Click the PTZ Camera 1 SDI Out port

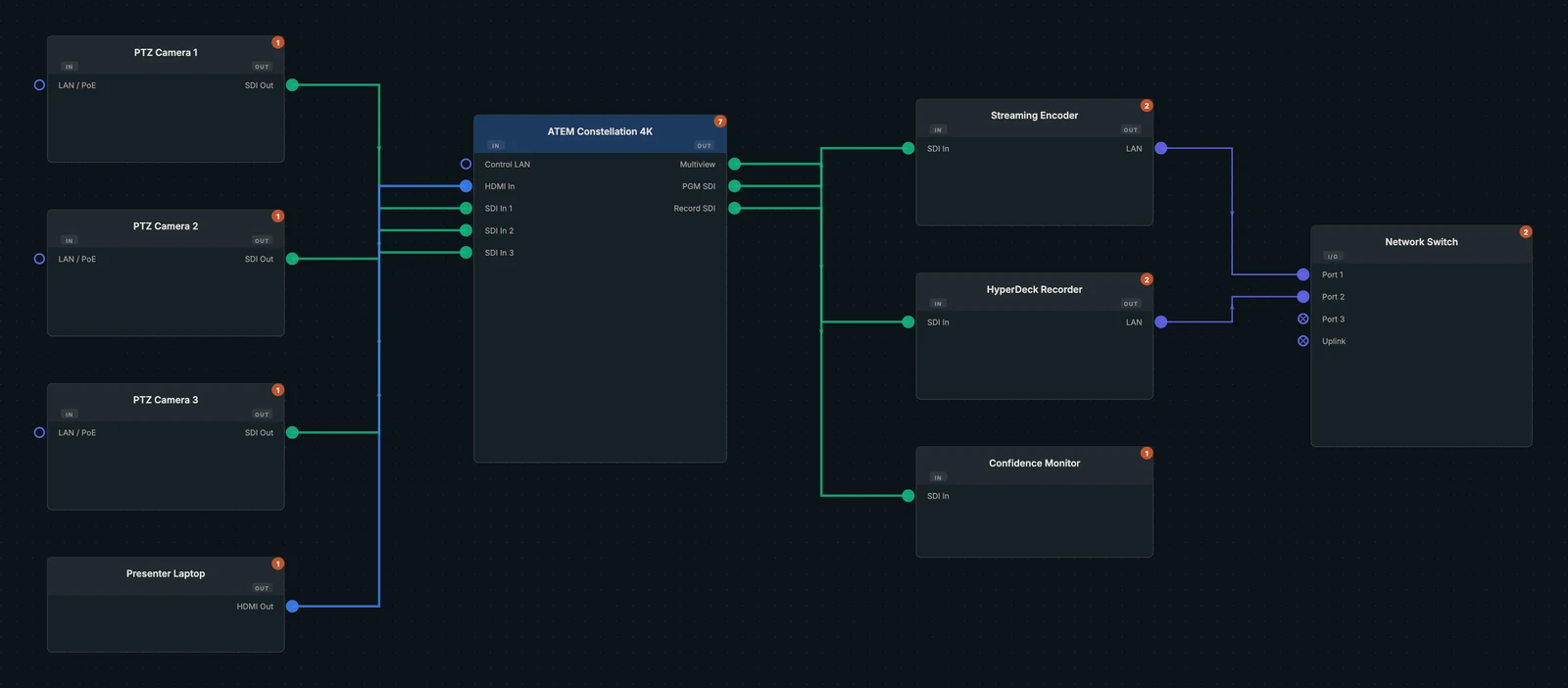pyautogui.click(x=292, y=85)
